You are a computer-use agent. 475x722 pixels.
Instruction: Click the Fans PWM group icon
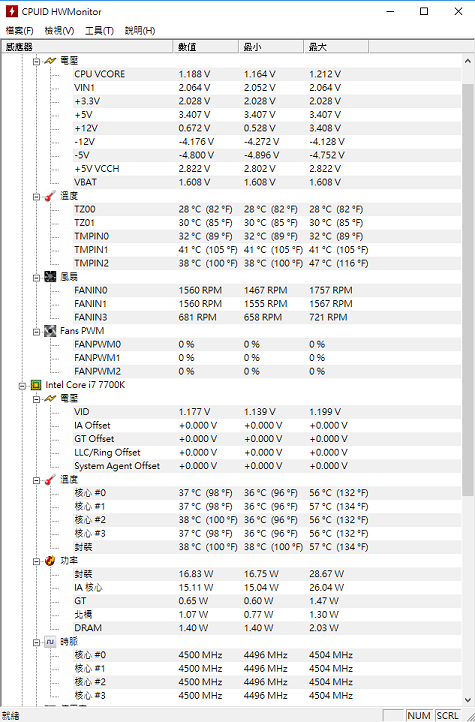[x=50, y=331]
